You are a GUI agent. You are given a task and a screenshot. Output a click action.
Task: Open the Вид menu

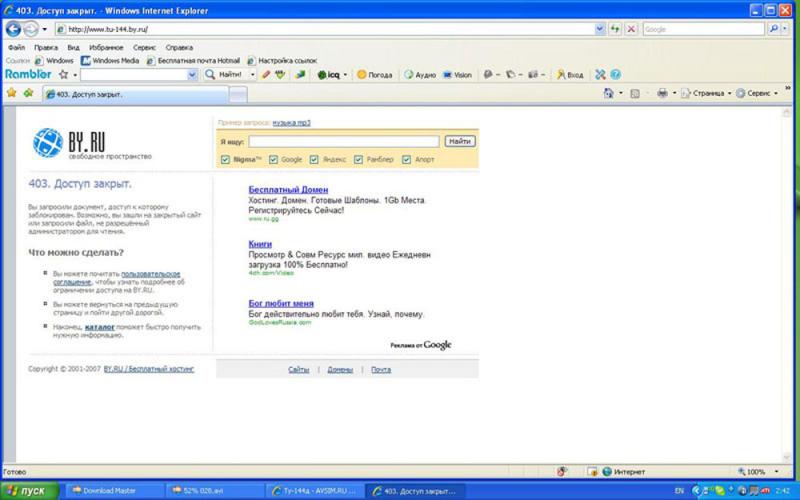pyautogui.click(x=73, y=47)
